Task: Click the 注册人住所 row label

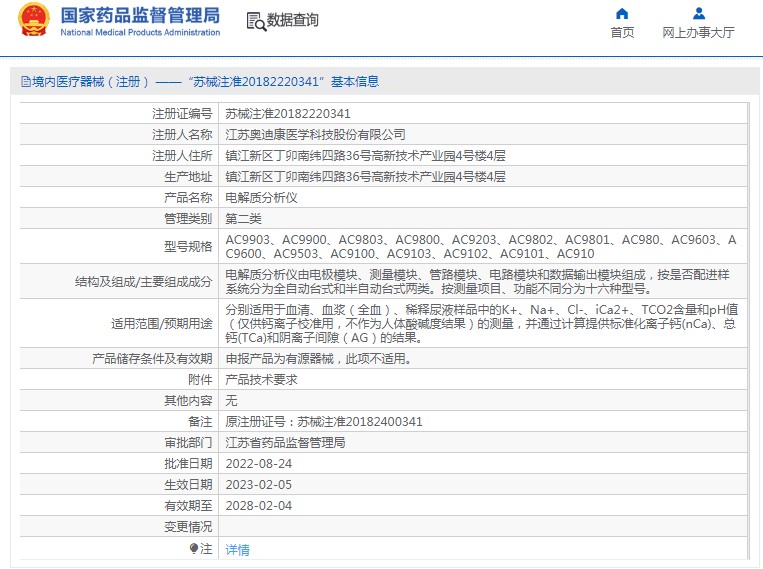Action: (182, 156)
